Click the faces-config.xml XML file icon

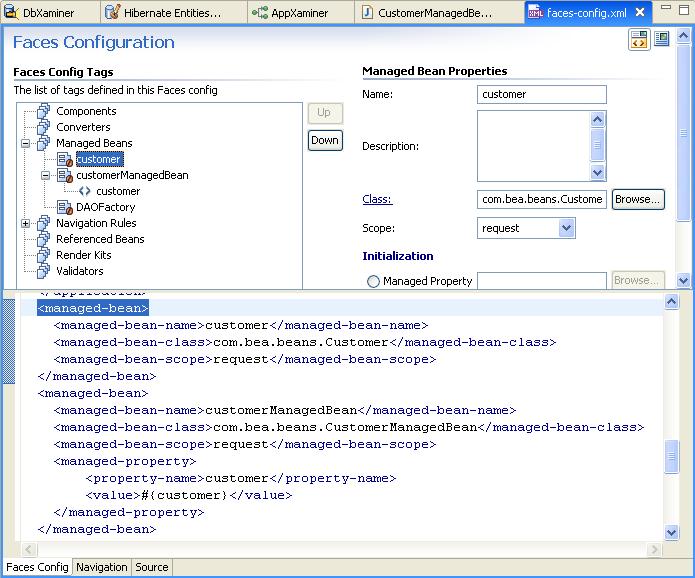tap(535, 12)
